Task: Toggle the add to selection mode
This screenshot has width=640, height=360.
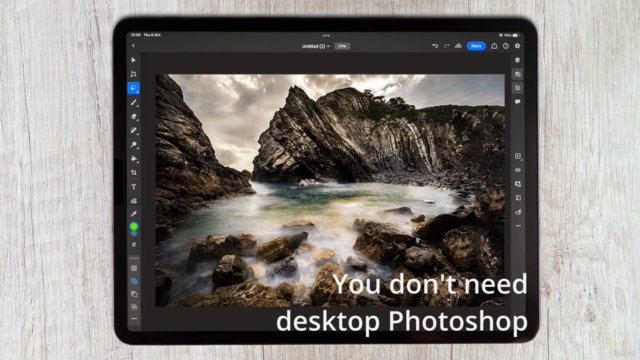Action: (x=134, y=281)
